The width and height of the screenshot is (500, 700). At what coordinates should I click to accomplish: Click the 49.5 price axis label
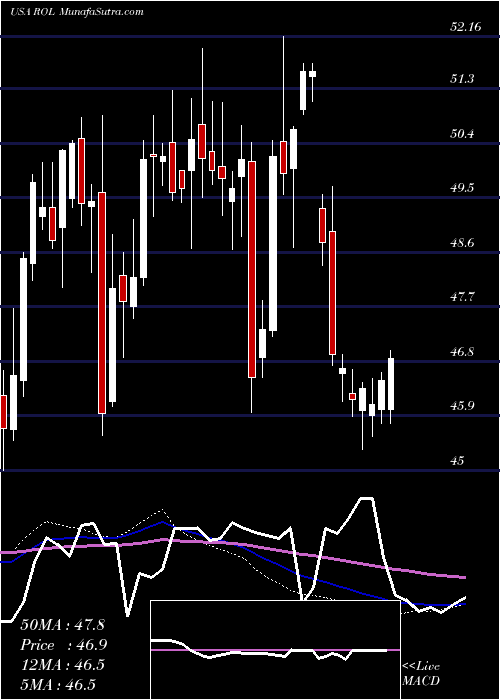[x=462, y=188]
